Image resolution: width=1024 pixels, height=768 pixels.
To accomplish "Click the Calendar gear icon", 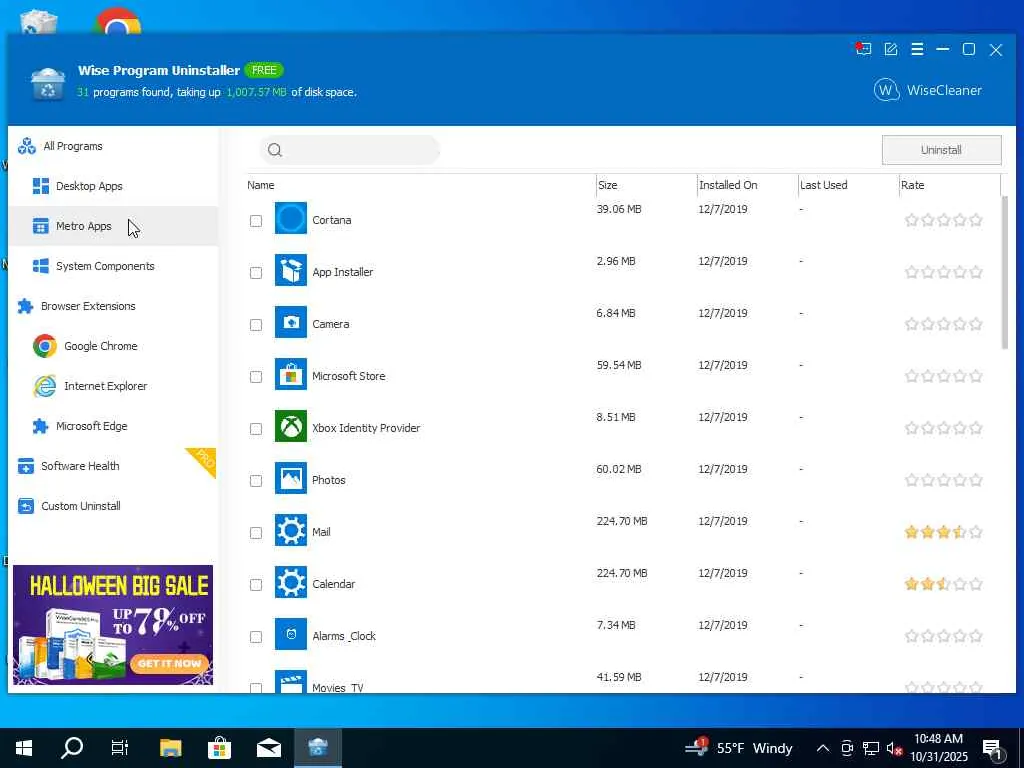I will (291, 583).
